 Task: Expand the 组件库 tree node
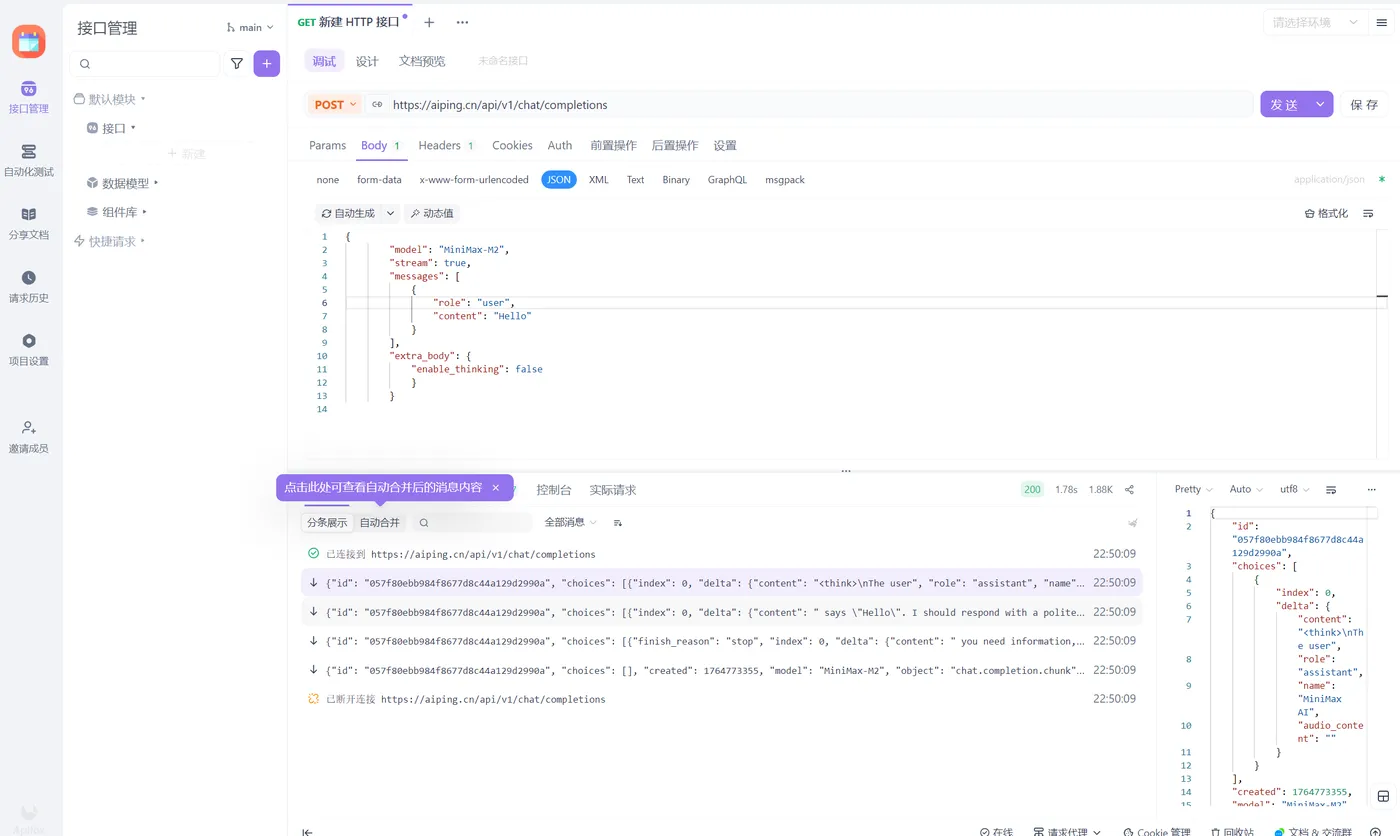point(144,212)
